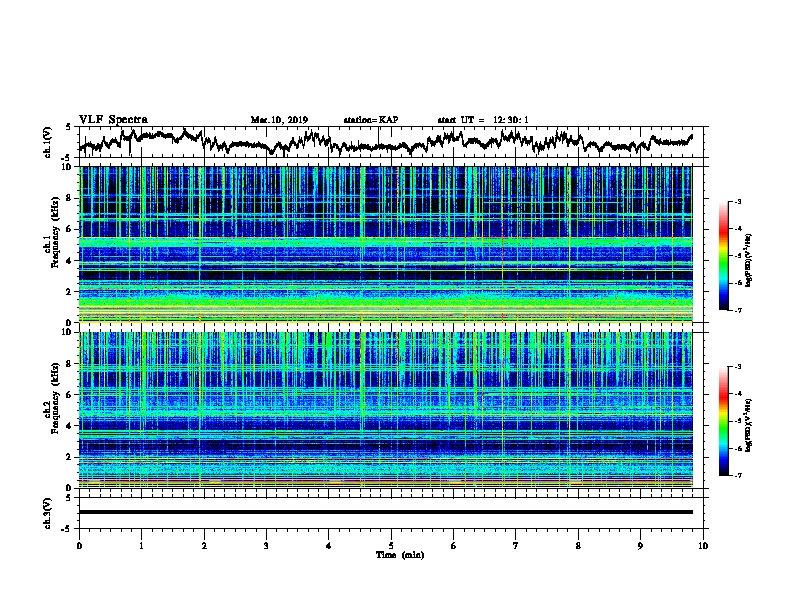792x612 pixels.
Task: Click the ch.2 color bar log(PSD) unit label
Action: [749, 425]
